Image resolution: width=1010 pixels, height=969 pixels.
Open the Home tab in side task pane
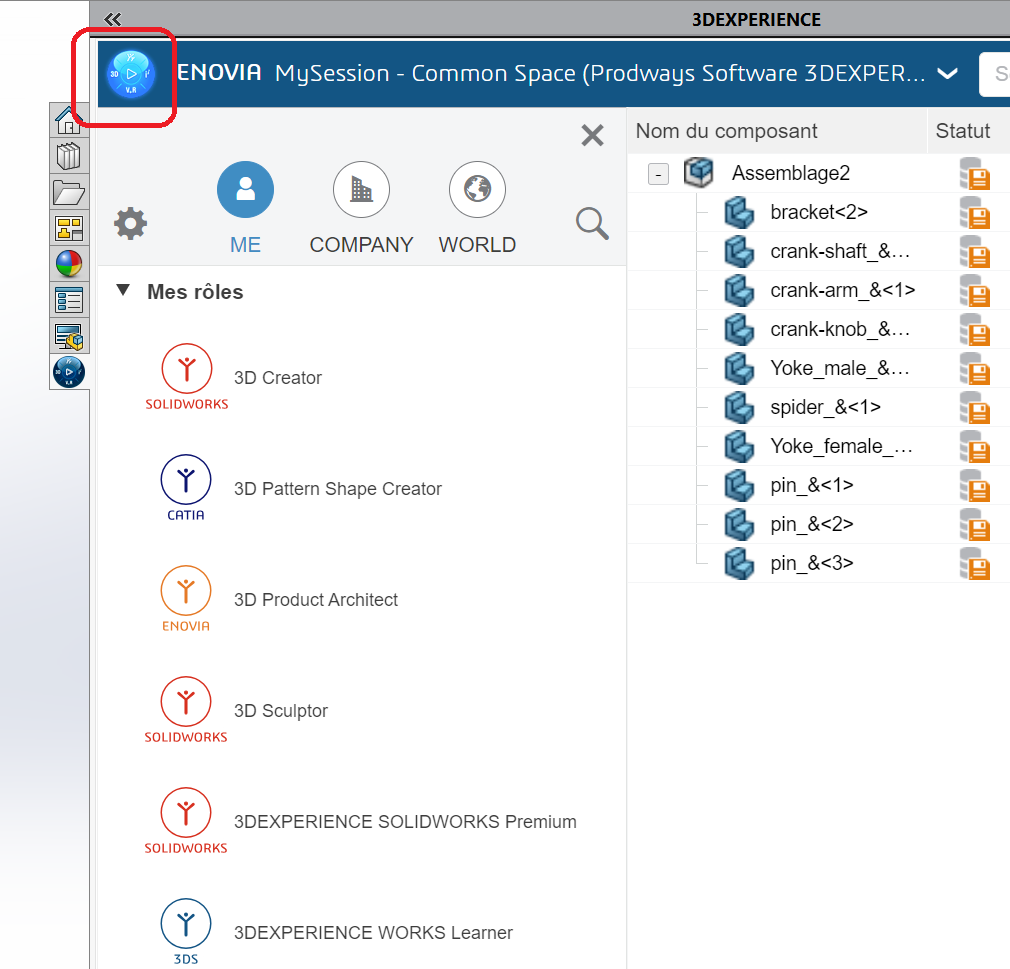click(x=69, y=119)
